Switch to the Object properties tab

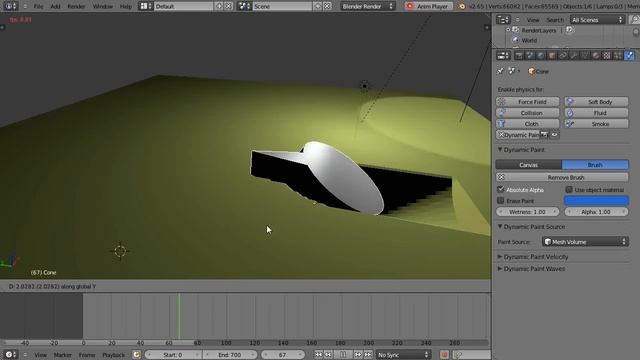(x=552, y=55)
